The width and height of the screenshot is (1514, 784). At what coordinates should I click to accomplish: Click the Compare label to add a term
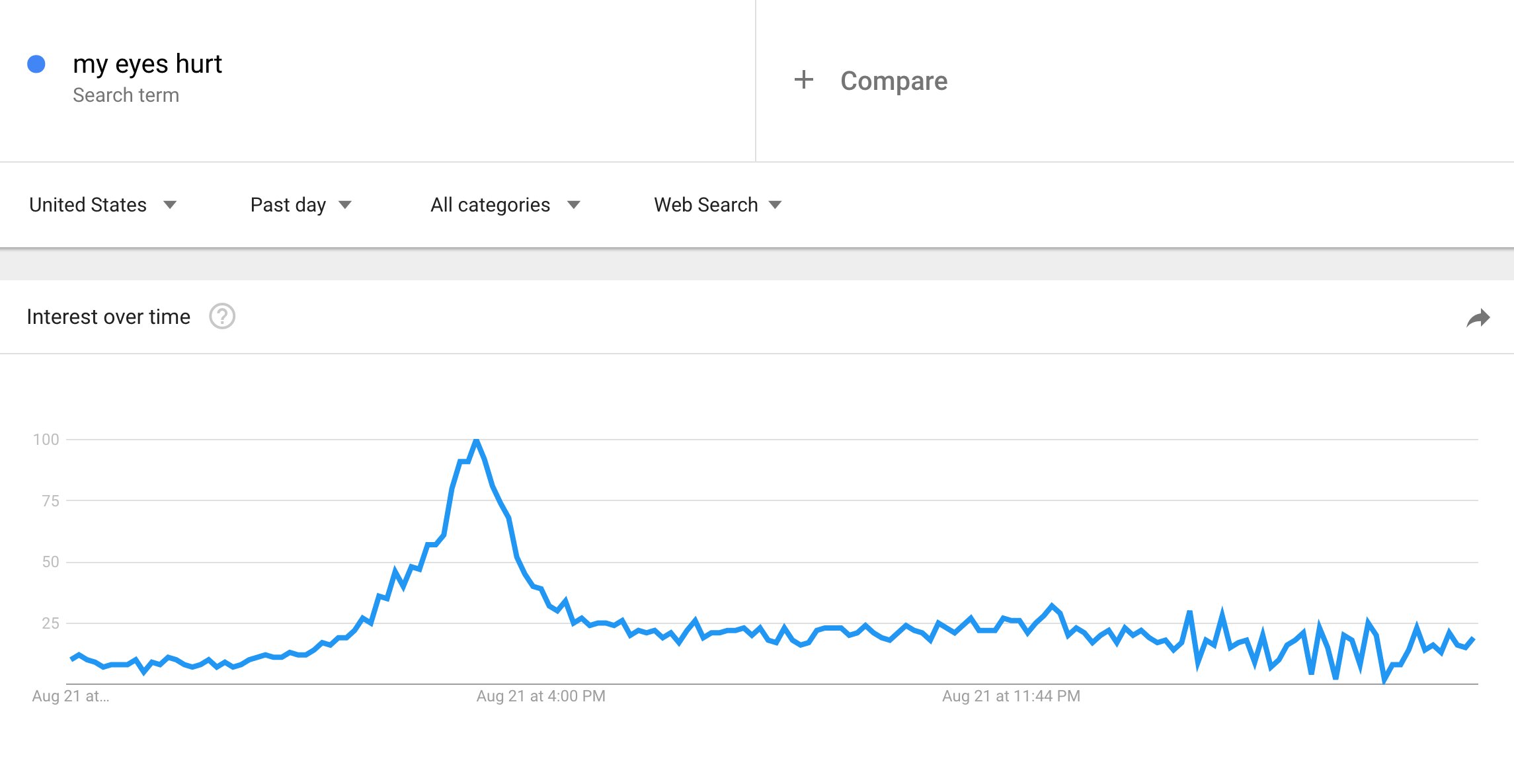pyautogui.click(x=893, y=81)
